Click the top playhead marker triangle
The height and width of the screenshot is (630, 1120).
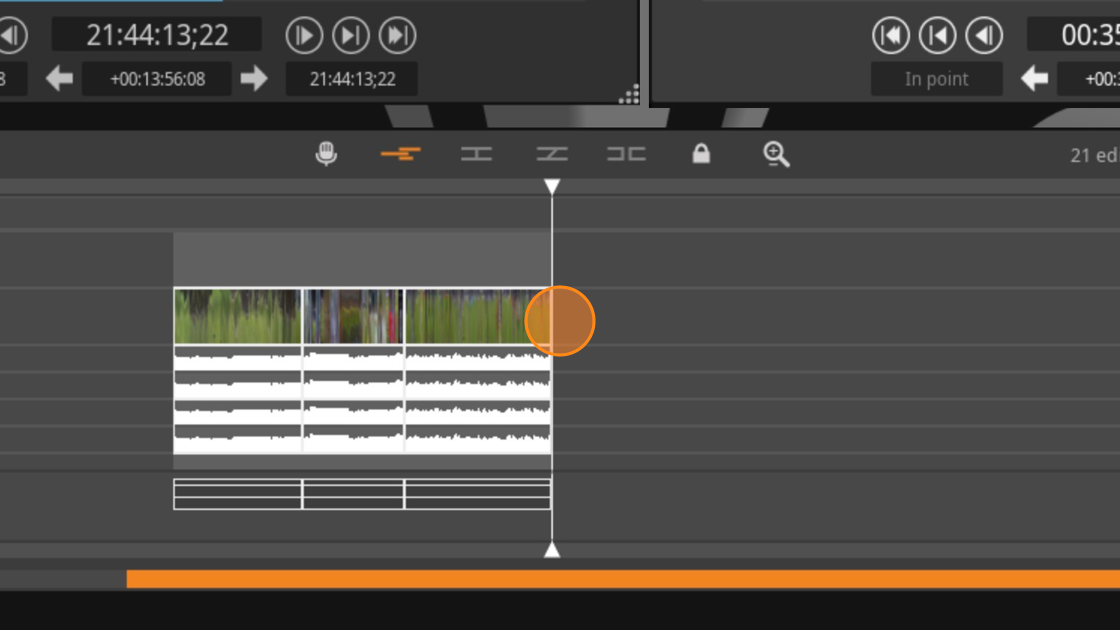(x=552, y=187)
